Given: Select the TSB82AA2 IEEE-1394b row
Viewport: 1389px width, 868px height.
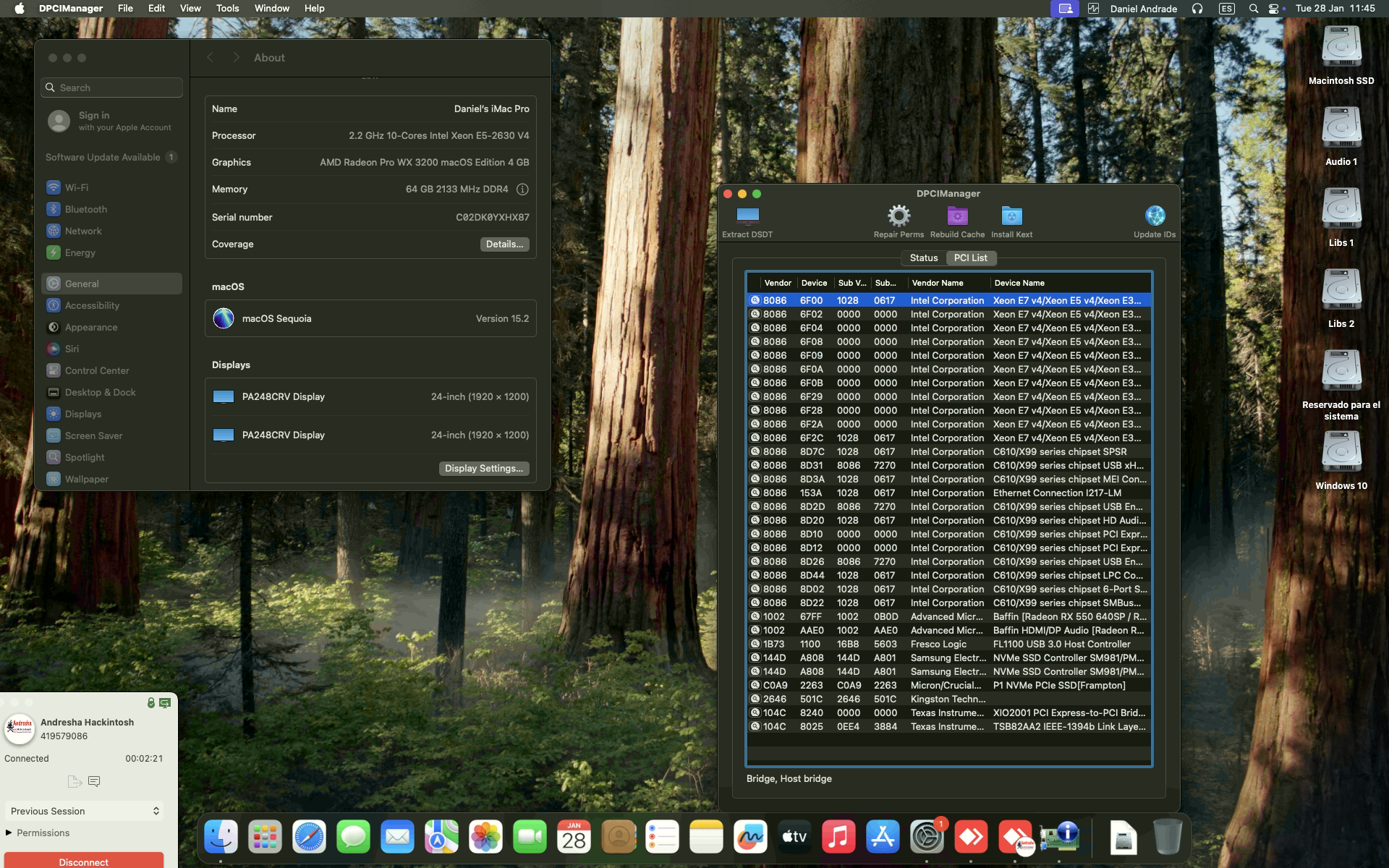Looking at the screenshot, I should (x=949, y=727).
